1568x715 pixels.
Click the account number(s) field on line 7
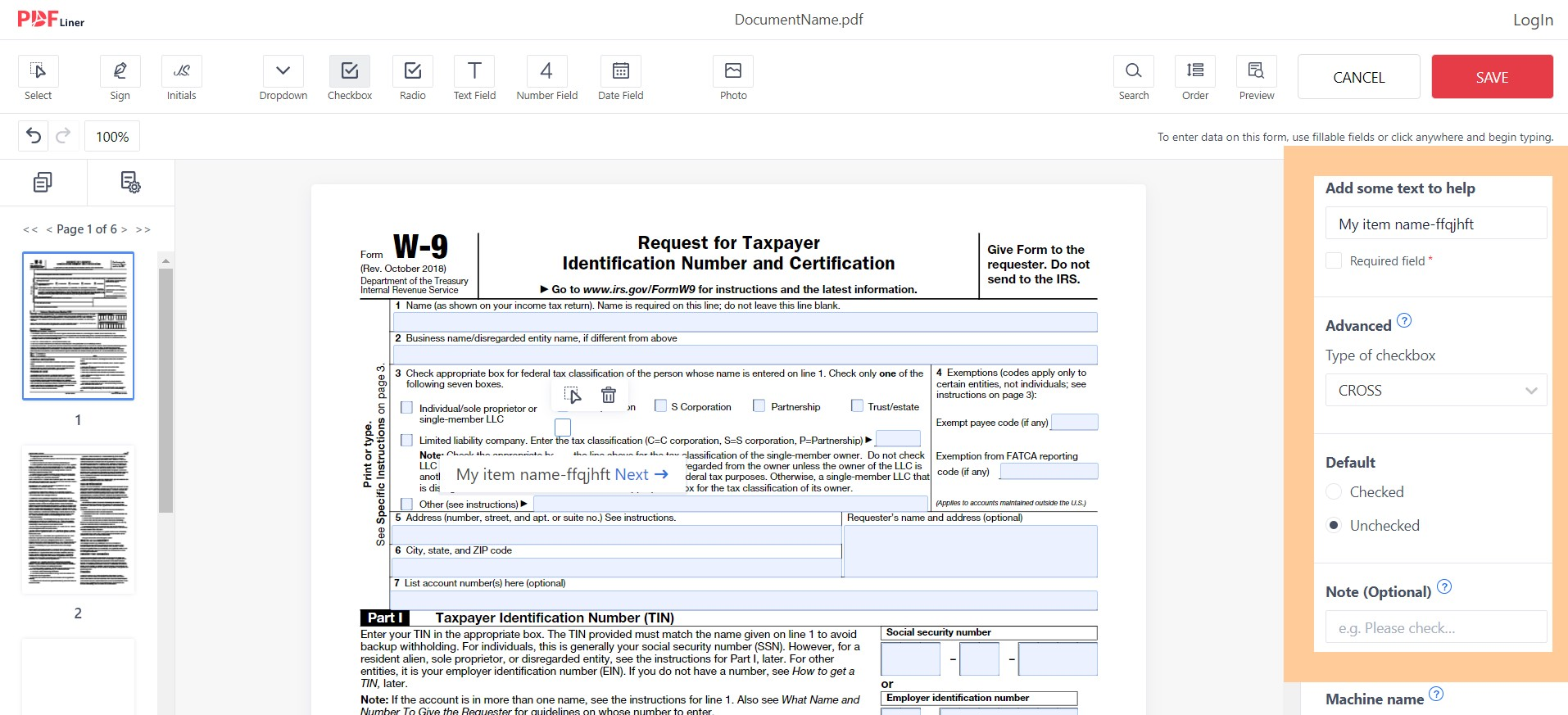pos(745,600)
